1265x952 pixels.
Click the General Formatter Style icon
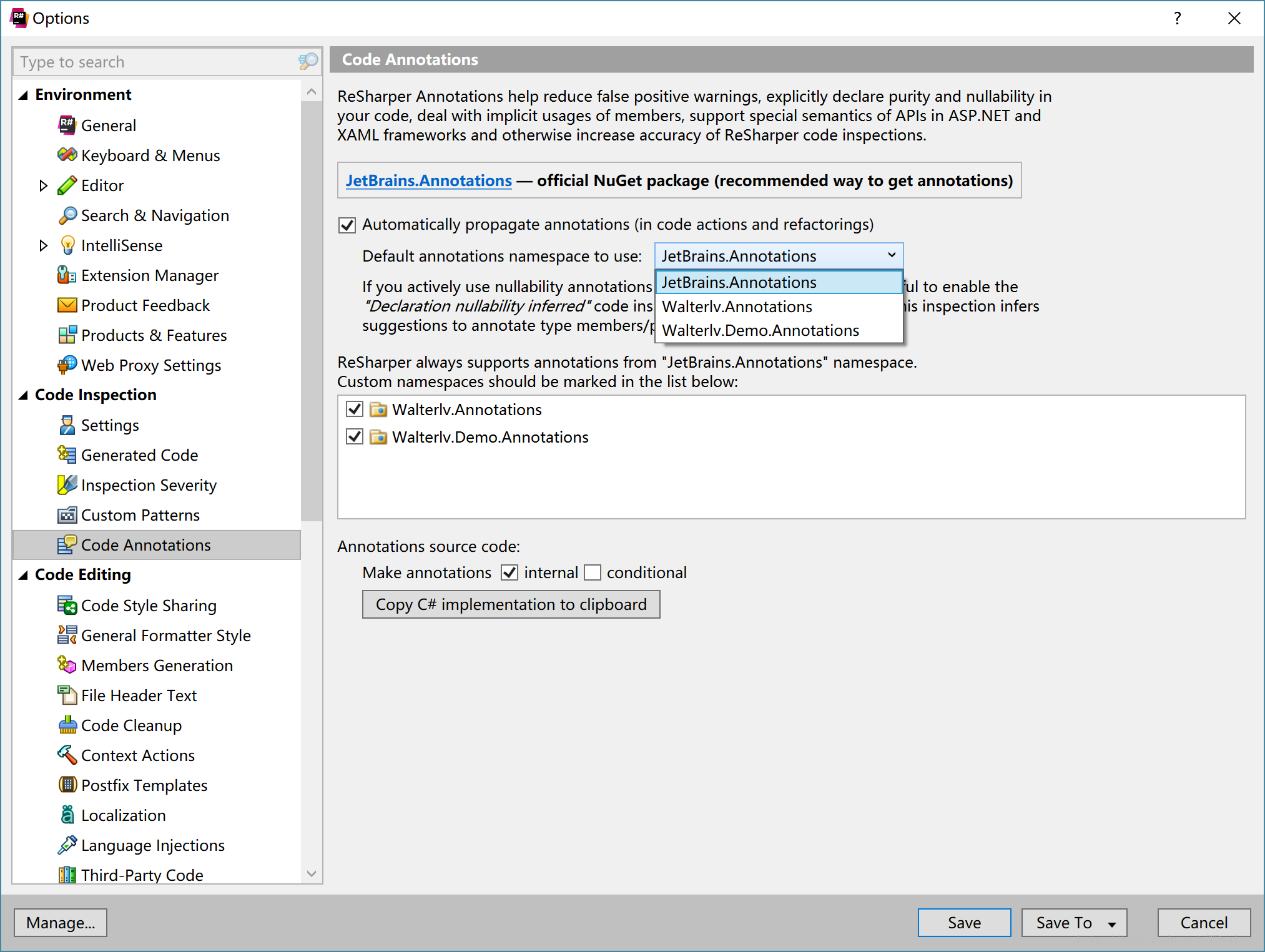67,635
